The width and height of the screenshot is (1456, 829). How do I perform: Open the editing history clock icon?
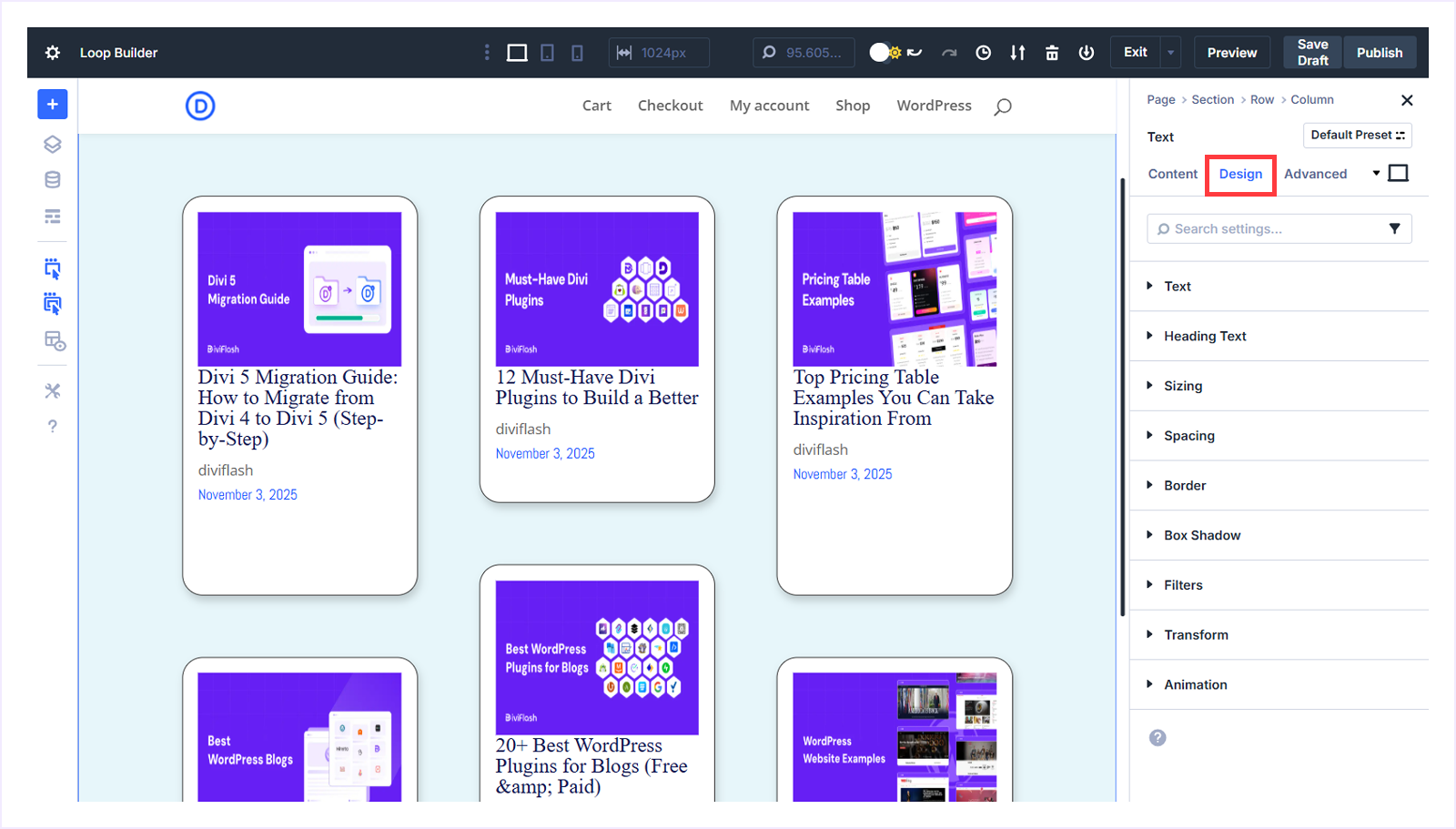tap(983, 53)
